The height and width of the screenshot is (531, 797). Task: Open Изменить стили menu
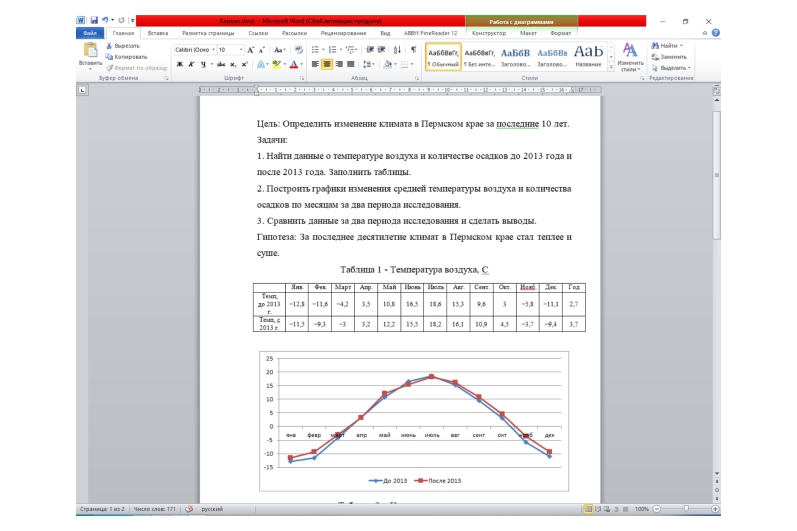click(630, 57)
